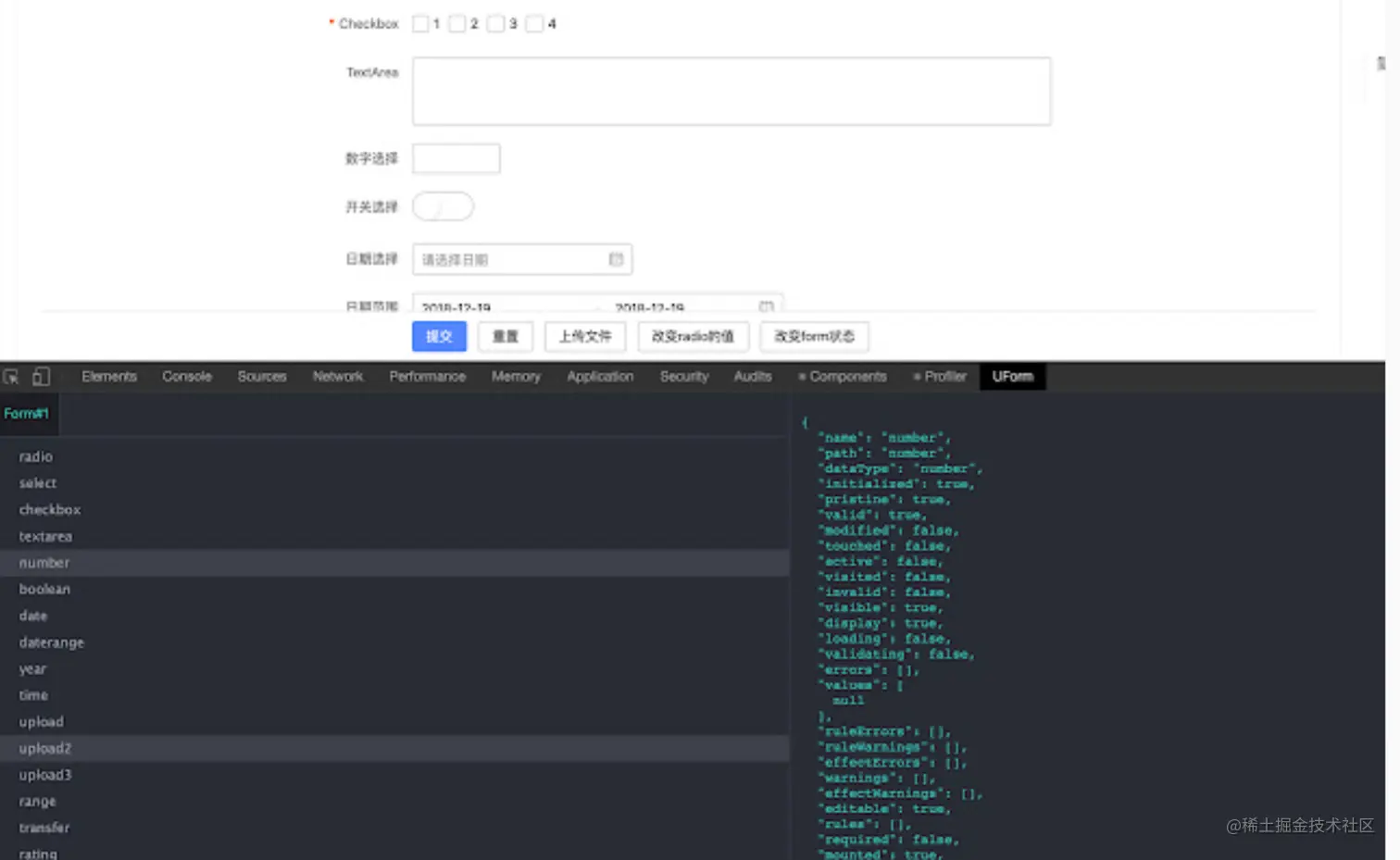This screenshot has height=860, width=1400.
Task: Click the blue 提交 submit button
Action: (439, 336)
